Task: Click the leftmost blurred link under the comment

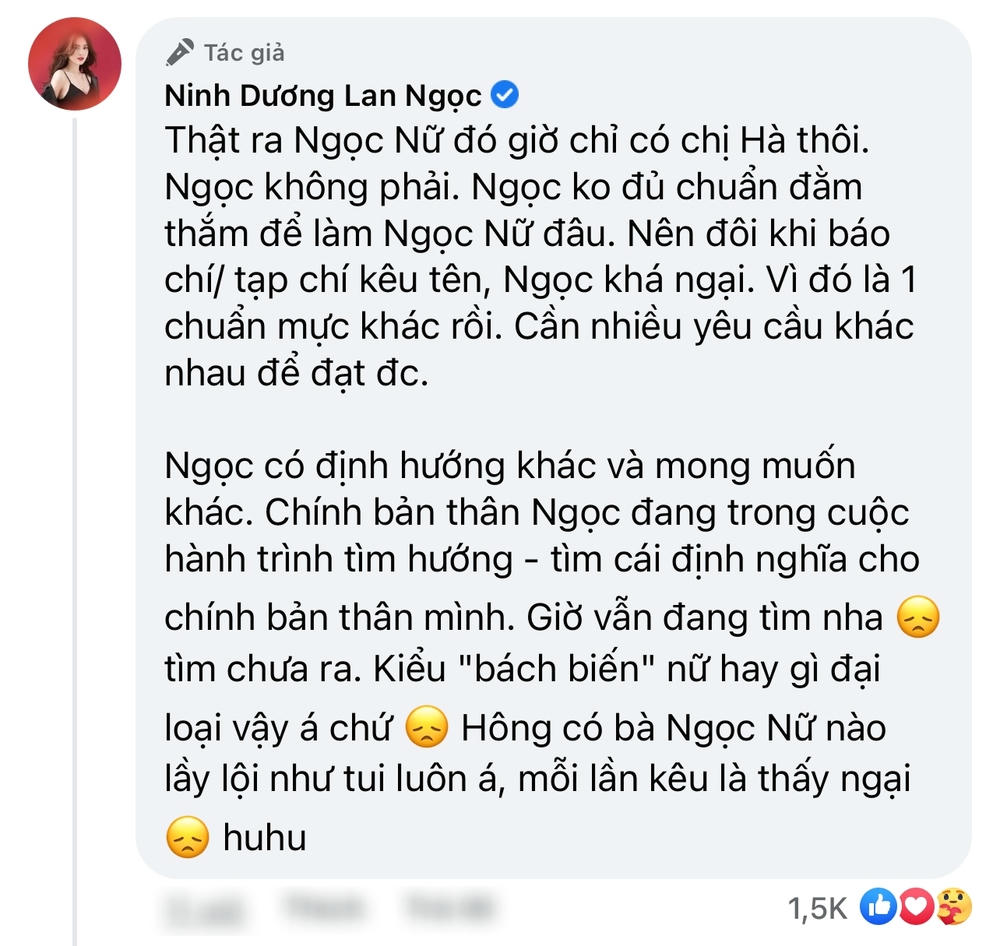Action: click(205, 908)
